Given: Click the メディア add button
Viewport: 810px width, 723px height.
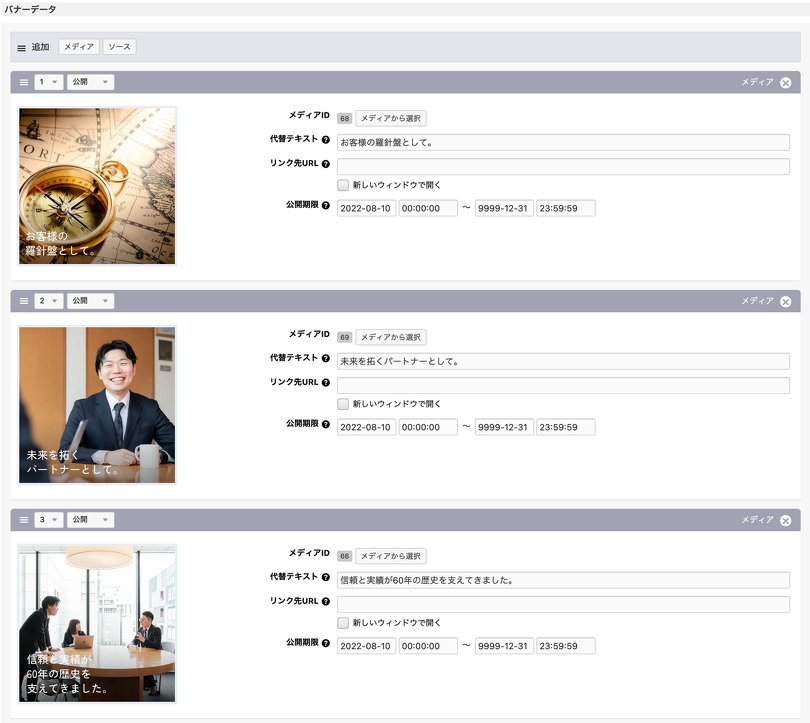Looking at the screenshot, I should pos(79,47).
